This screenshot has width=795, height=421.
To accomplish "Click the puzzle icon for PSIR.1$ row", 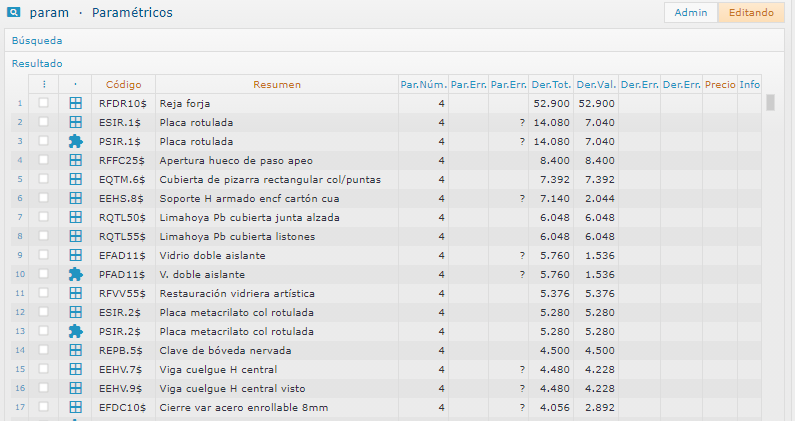I will (x=75, y=141).
